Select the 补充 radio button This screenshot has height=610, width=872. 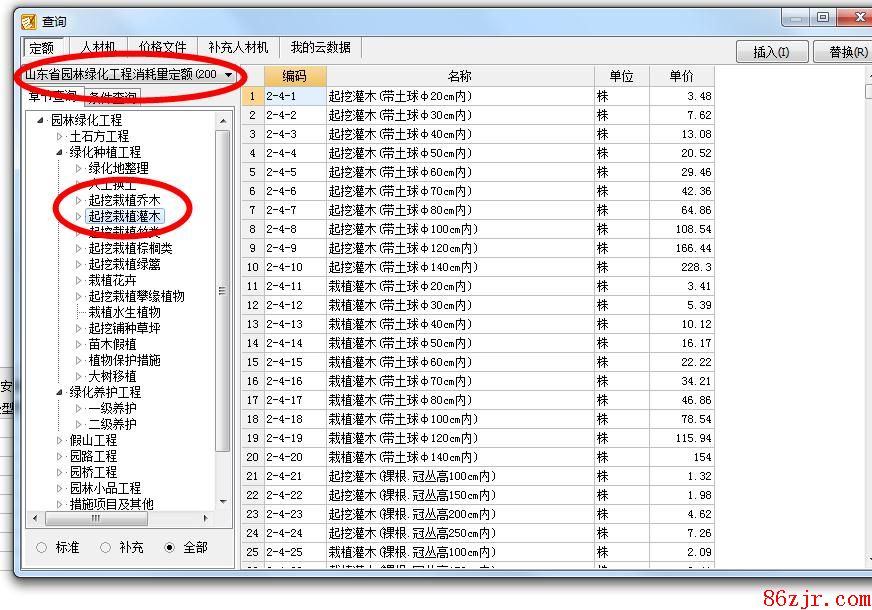point(105,548)
